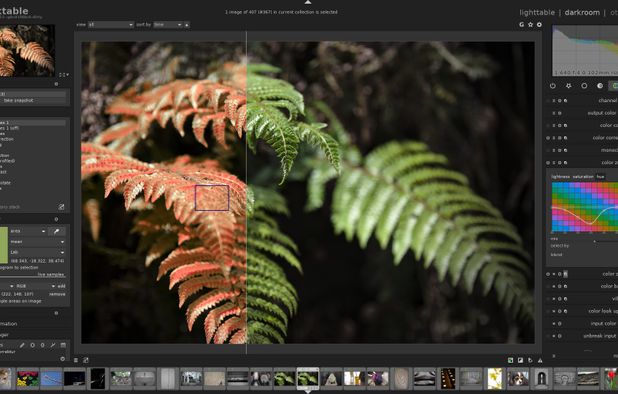Click the star overlays icon in top bar
The height and width of the screenshot is (394, 618).
click(x=531, y=24)
